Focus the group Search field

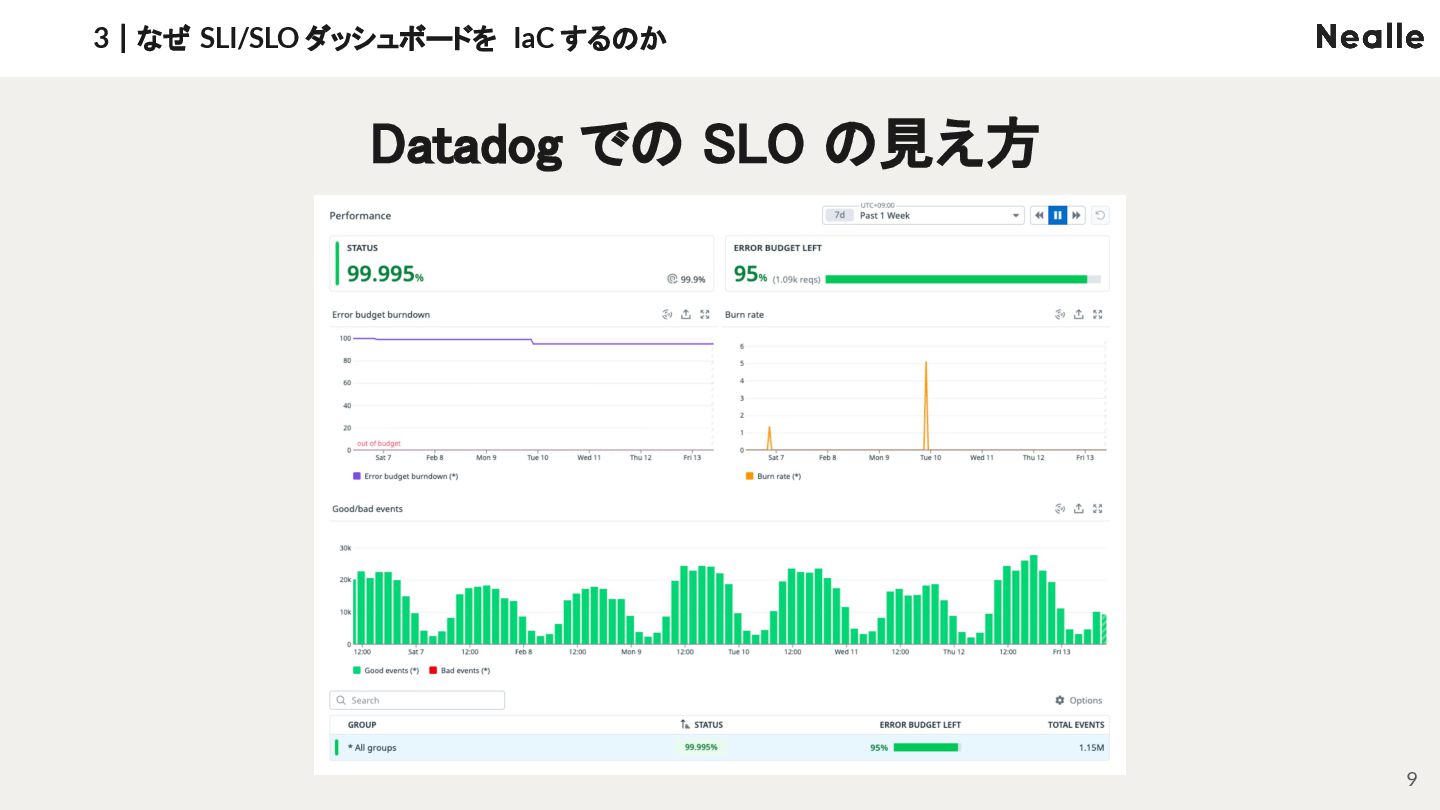click(417, 700)
